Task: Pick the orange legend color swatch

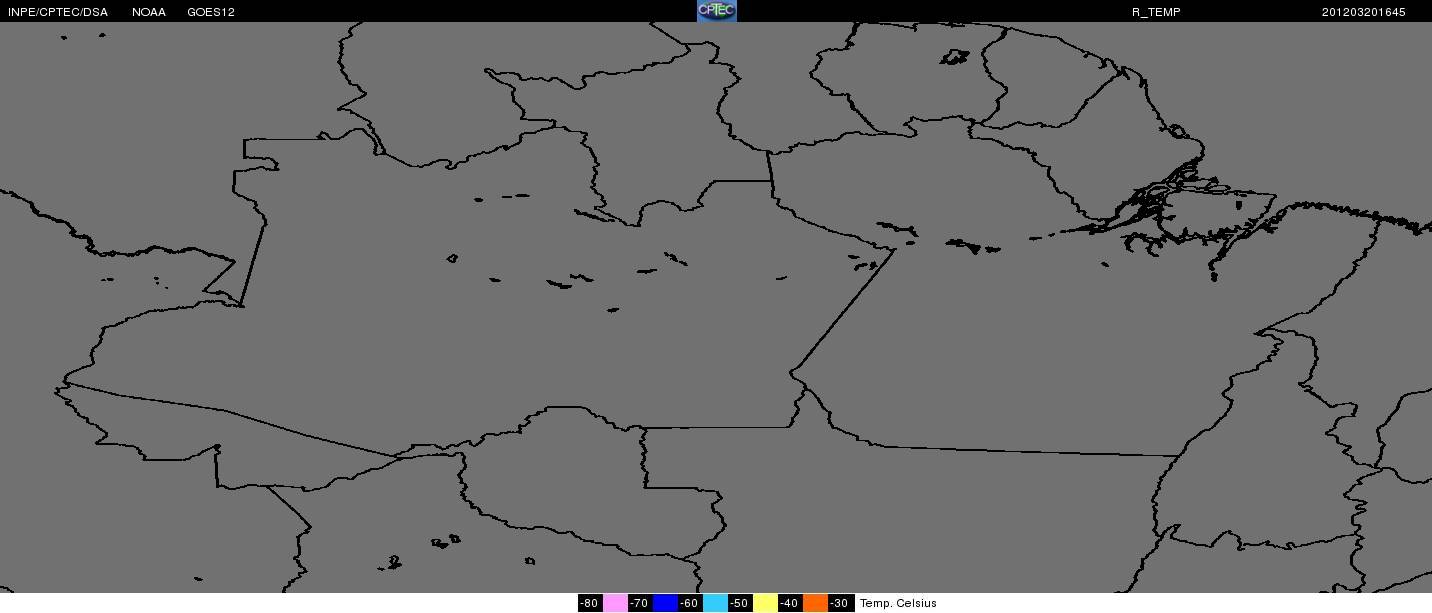Action: coord(815,603)
